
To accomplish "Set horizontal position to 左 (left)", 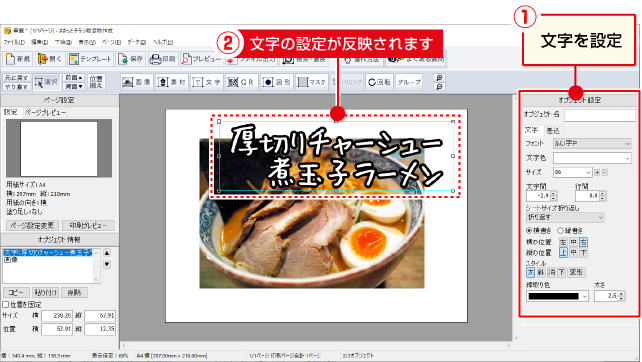I will point(563,242).
